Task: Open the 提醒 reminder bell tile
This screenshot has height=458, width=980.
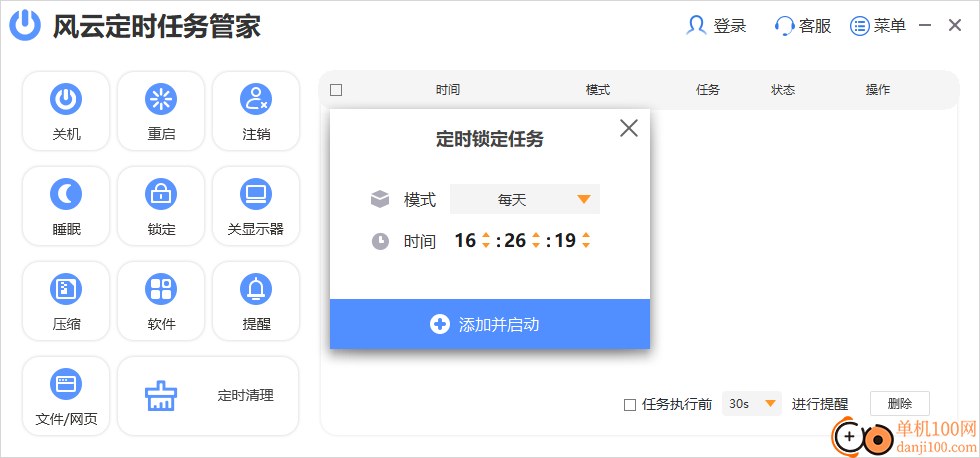Action: [x=256, y=301]
